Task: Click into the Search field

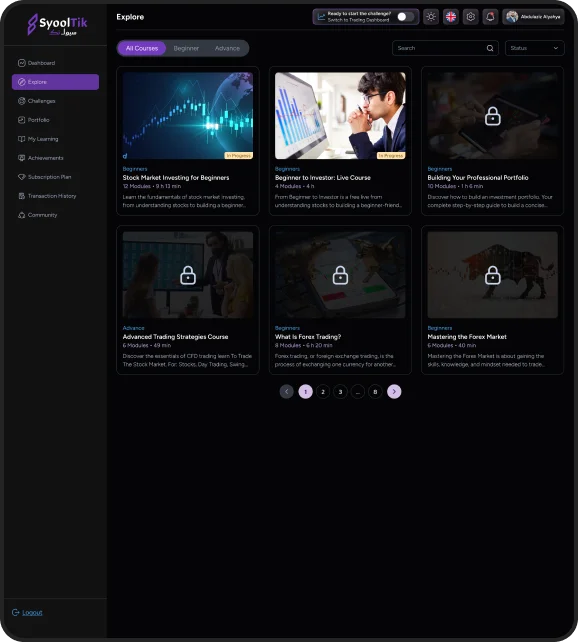Action: click(441, 48)
